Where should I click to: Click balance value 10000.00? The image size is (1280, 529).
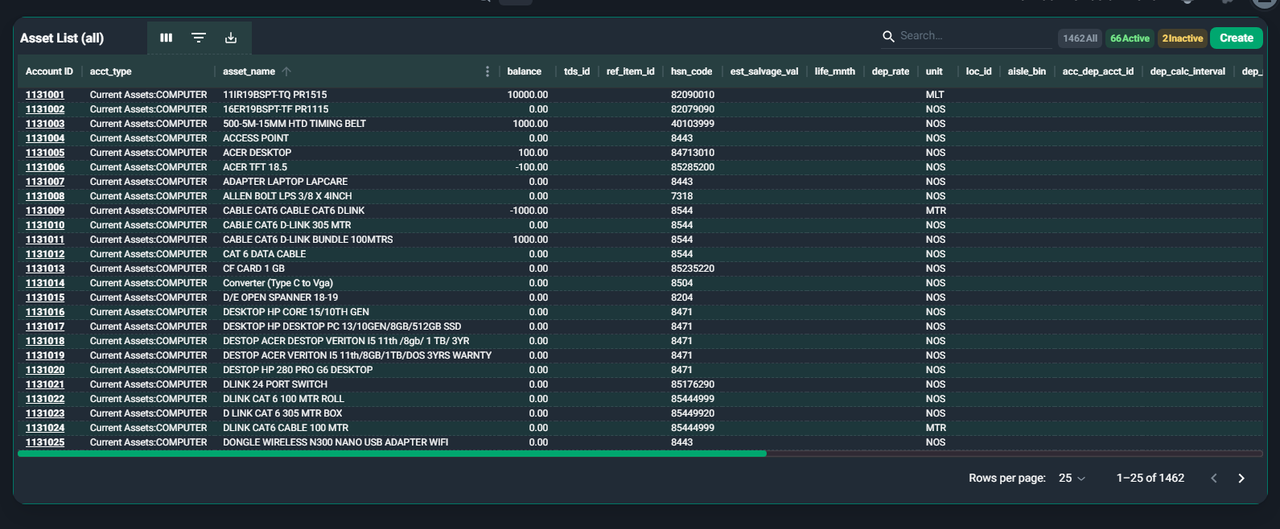528,94
